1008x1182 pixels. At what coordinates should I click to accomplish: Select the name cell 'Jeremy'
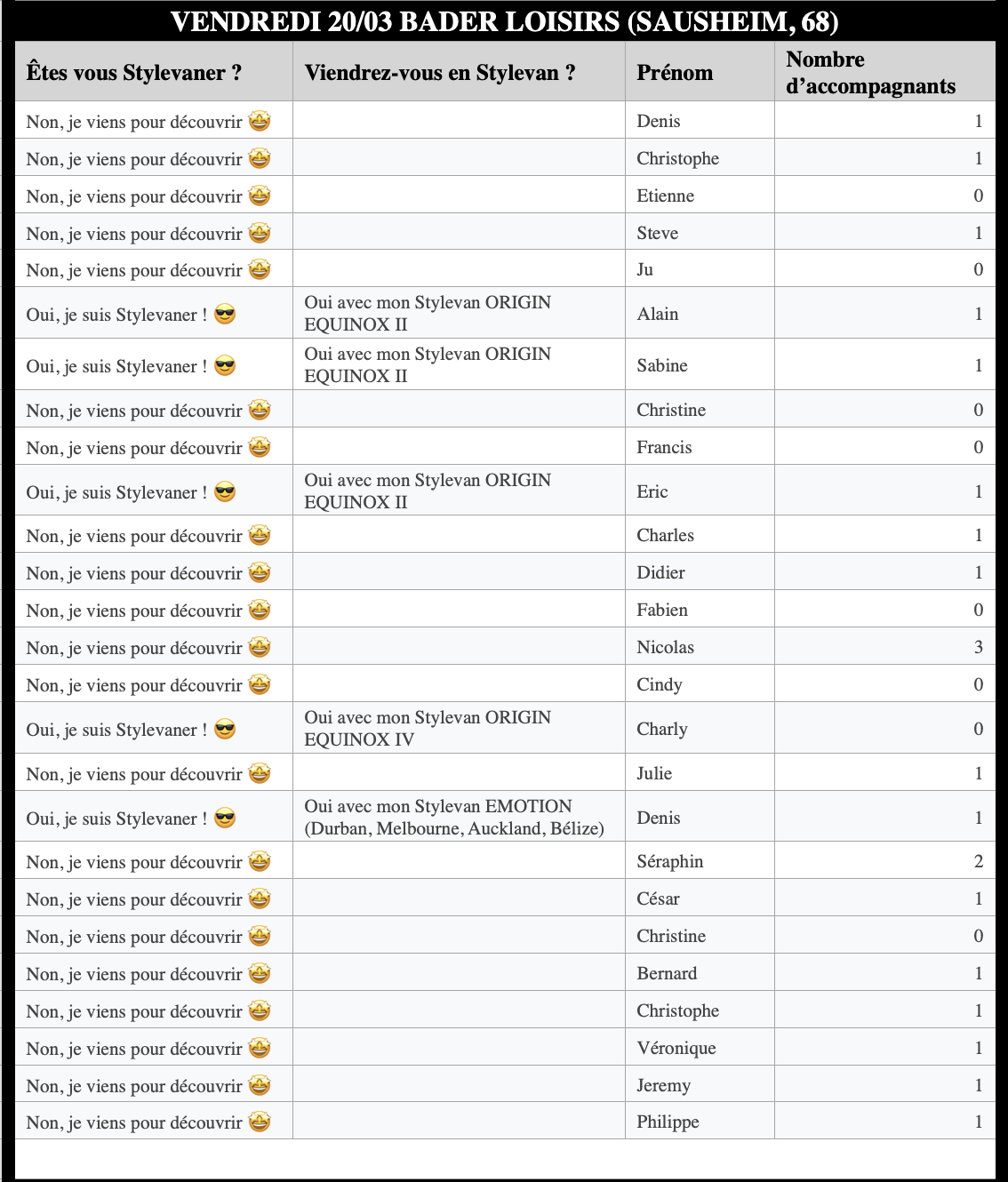664,1085
